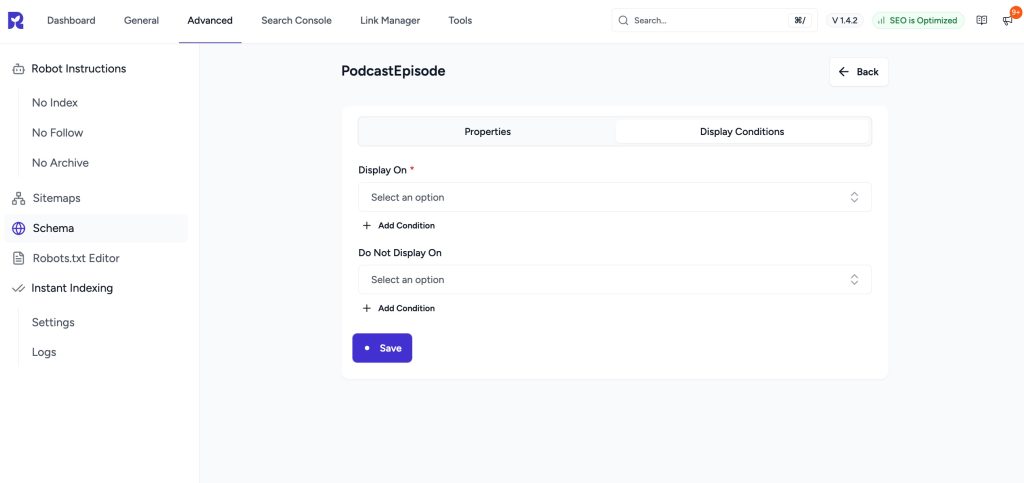
Task: Switch to the Properties tab
Action: (487, 132)
